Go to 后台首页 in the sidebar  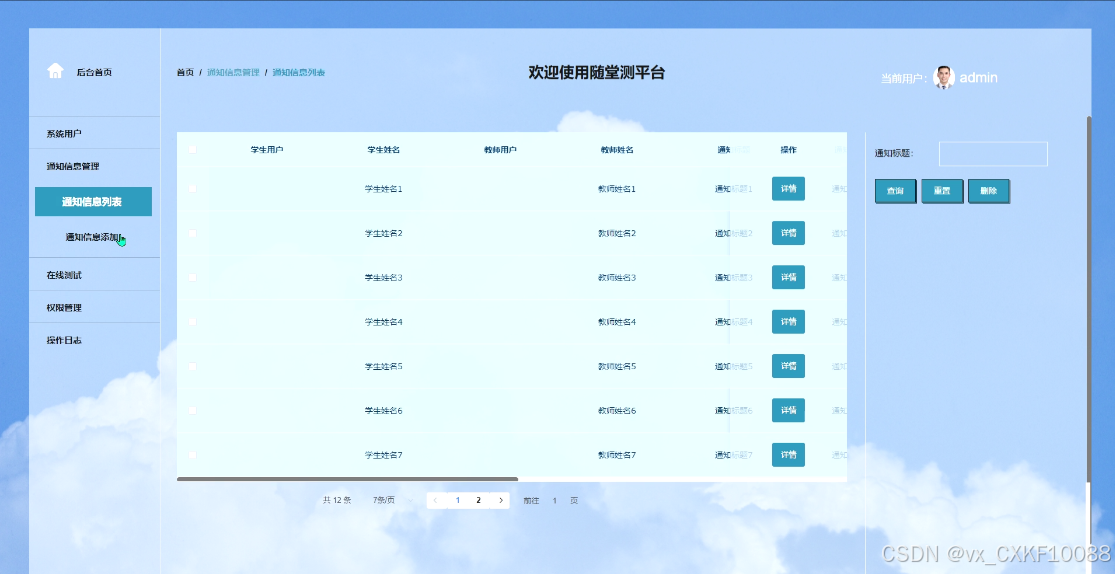click(94, 72)
